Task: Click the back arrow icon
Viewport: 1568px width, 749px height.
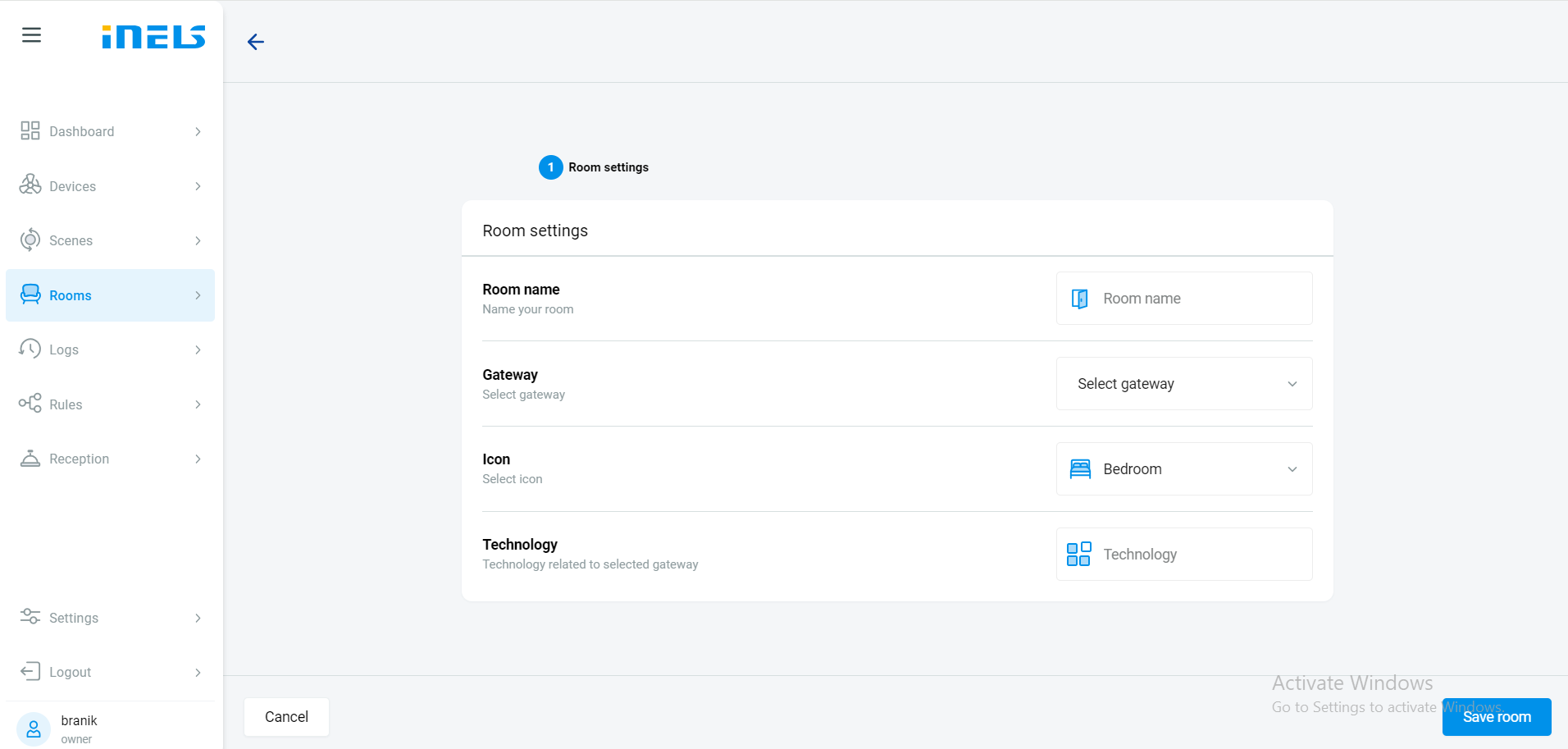Action: 256,42
